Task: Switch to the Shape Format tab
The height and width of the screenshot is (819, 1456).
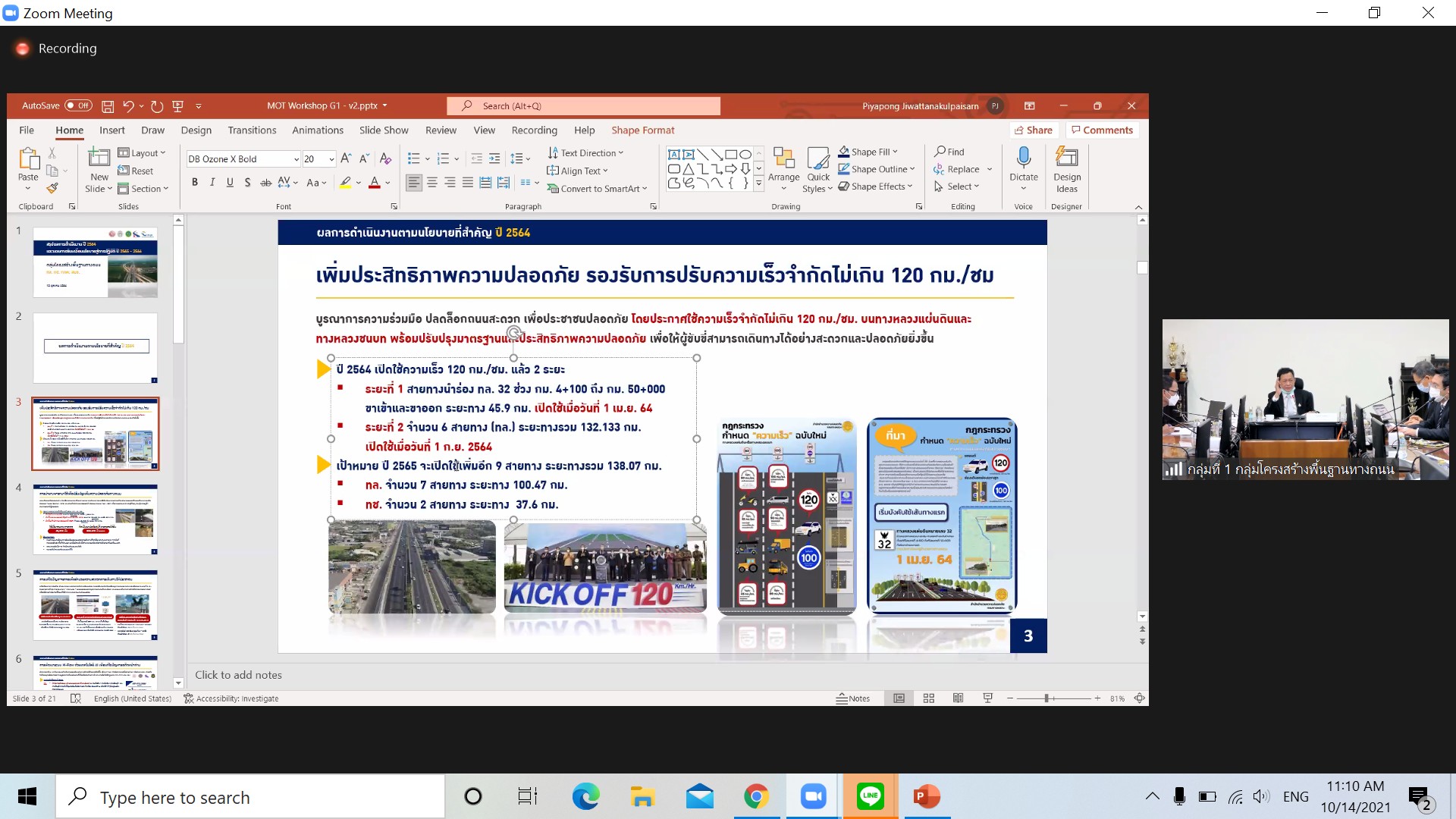Action: point(642,130)
